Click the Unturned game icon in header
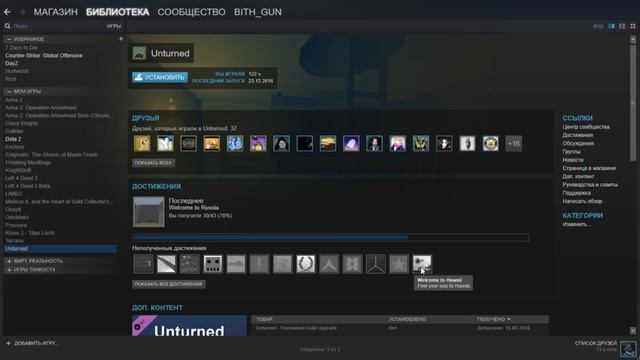640x360 pixels. tap(139, 53)
